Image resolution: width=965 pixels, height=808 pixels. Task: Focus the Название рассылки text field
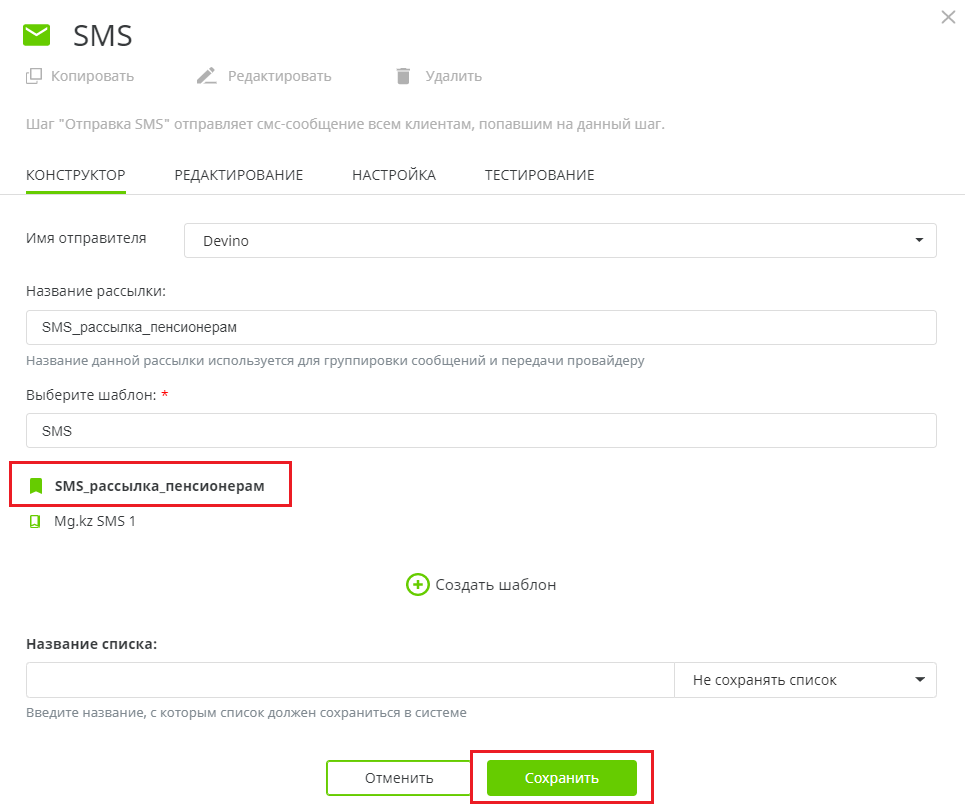coord(480,327)
